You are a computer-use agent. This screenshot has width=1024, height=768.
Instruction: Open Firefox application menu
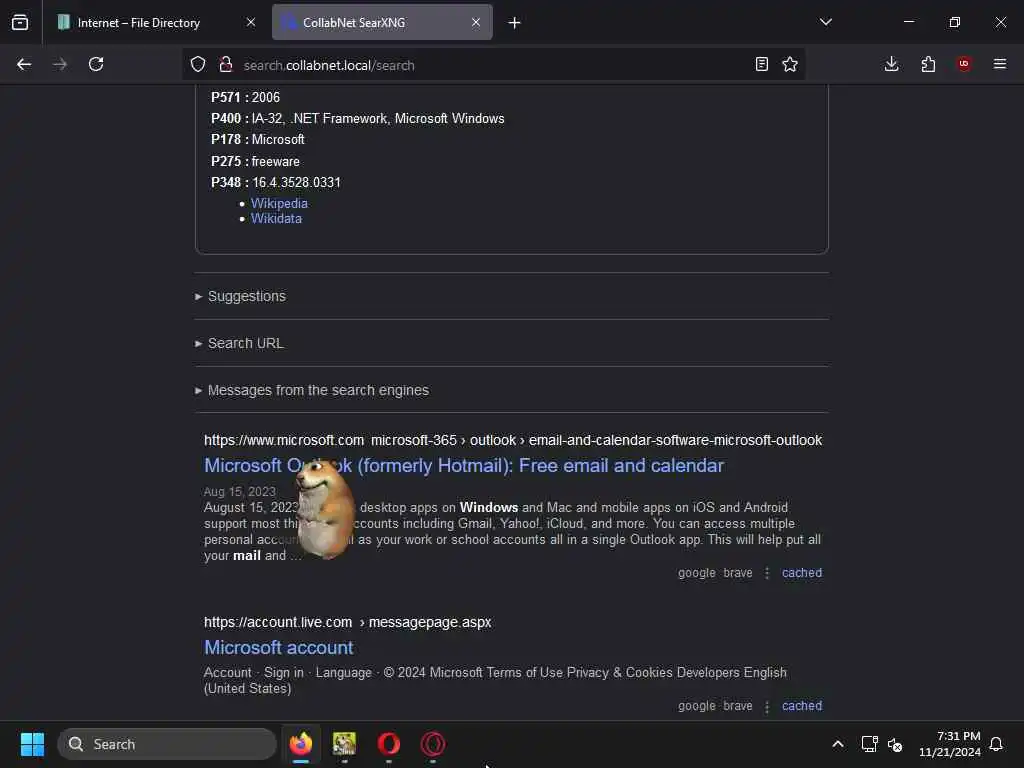click(1000, 64)
